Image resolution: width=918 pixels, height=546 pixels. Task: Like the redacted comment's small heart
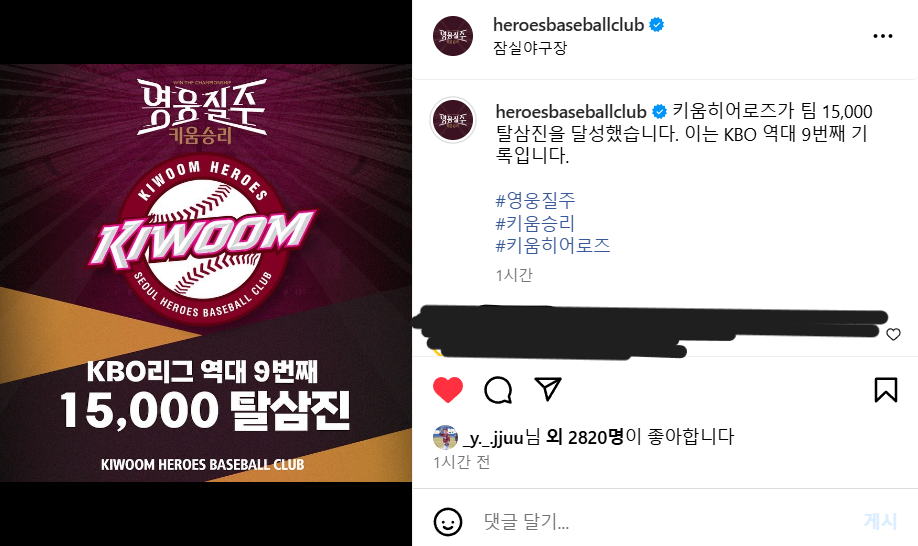click(893, 334)
